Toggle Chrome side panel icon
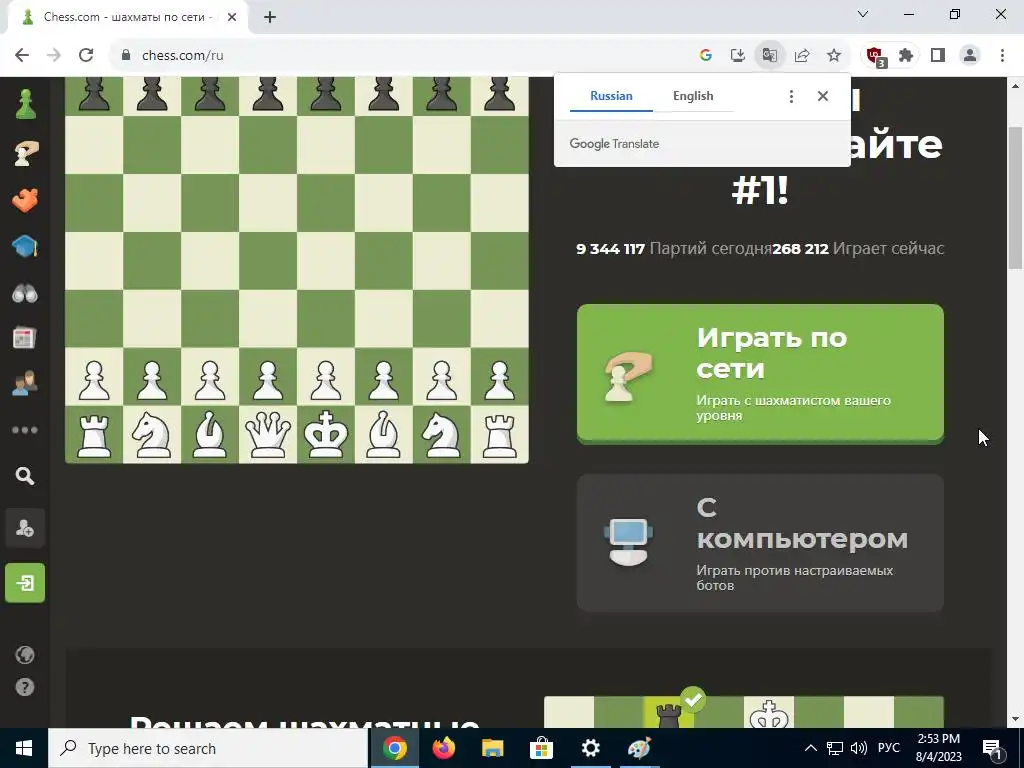This screenshot has width=1024, height=768. [938, 56]
